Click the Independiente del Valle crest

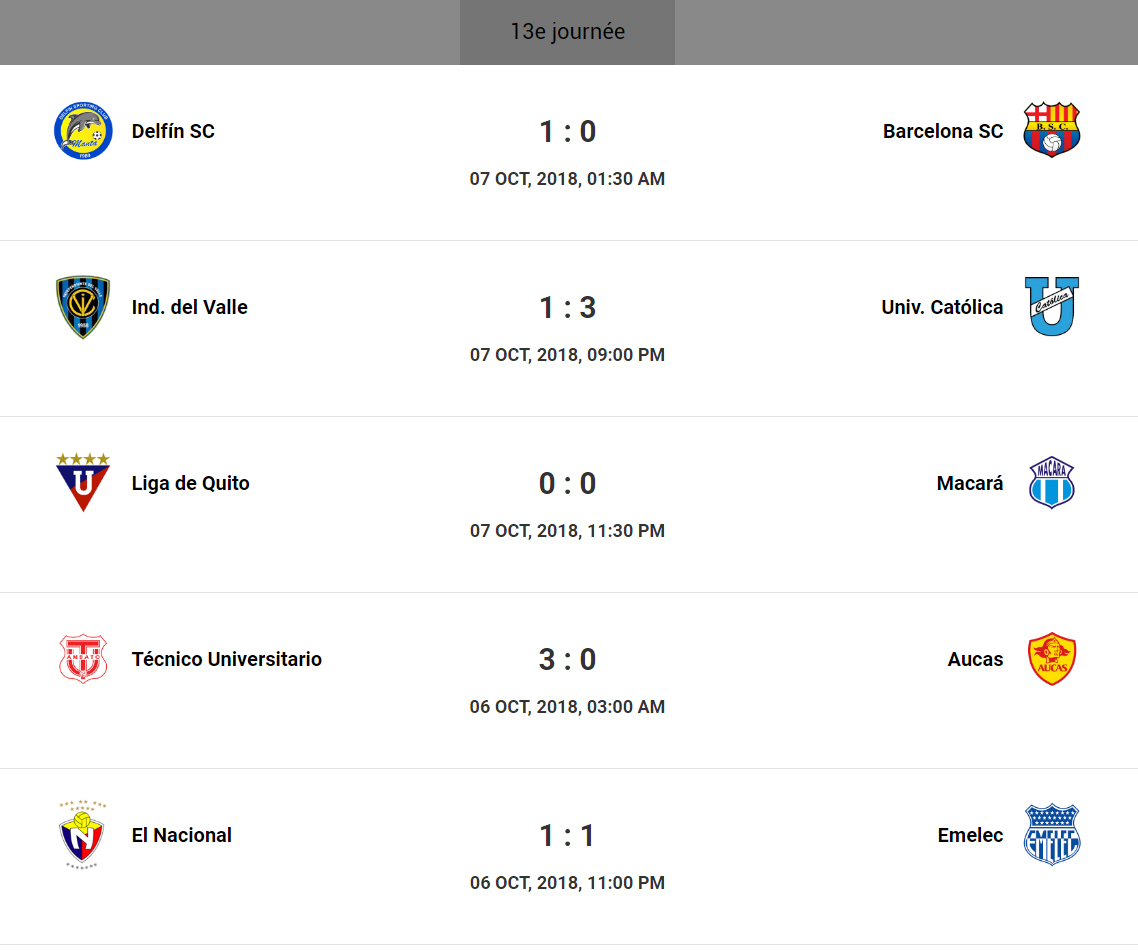pos(83,307)
